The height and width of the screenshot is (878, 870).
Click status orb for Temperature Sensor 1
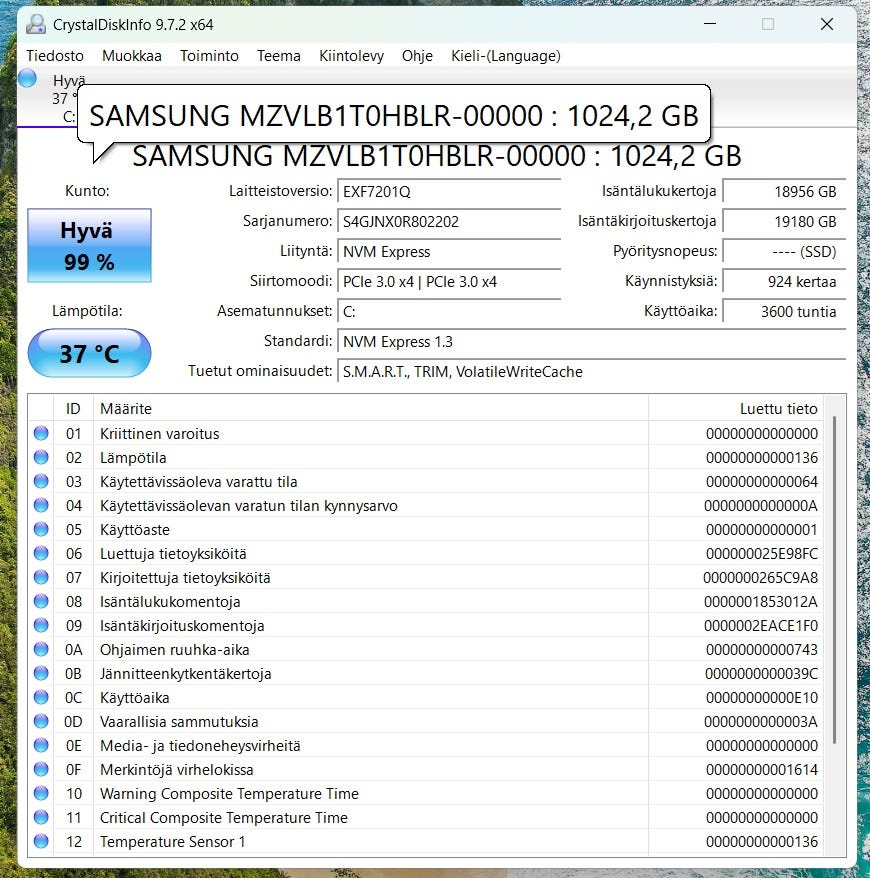(x=41, y=841)
